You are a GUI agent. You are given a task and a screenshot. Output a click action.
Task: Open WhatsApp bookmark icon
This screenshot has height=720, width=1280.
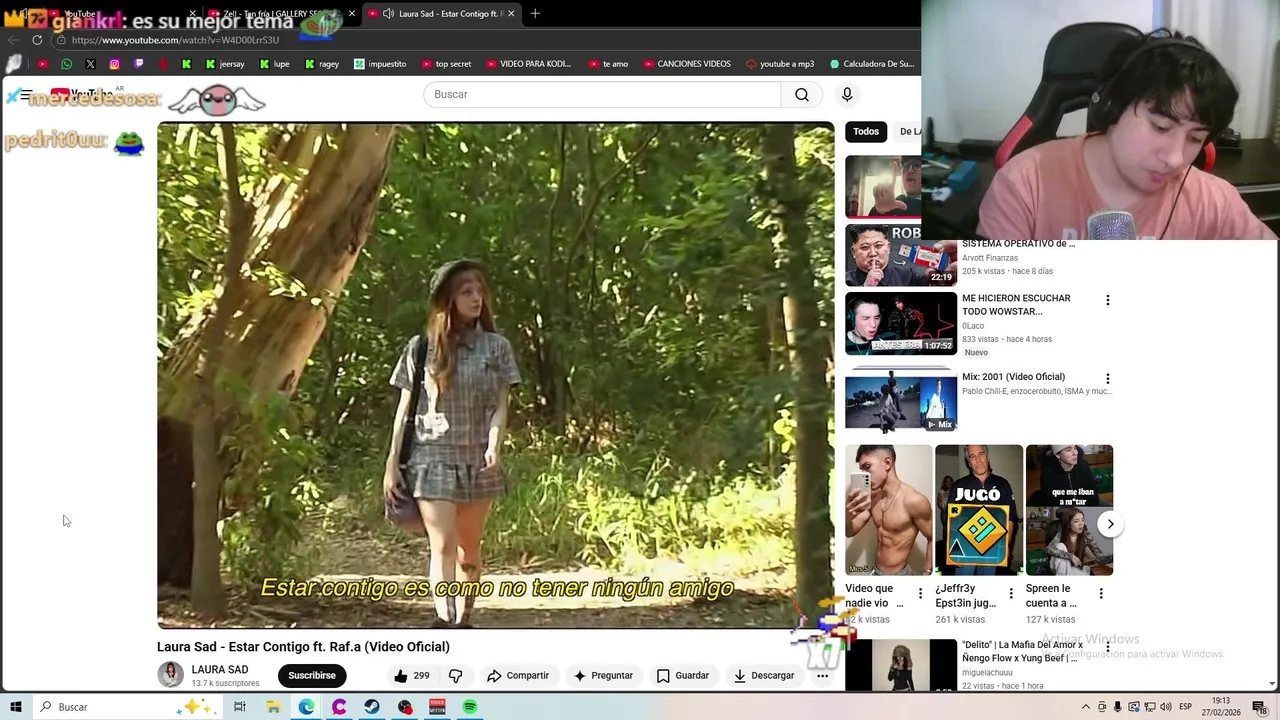tap(66, 64)
